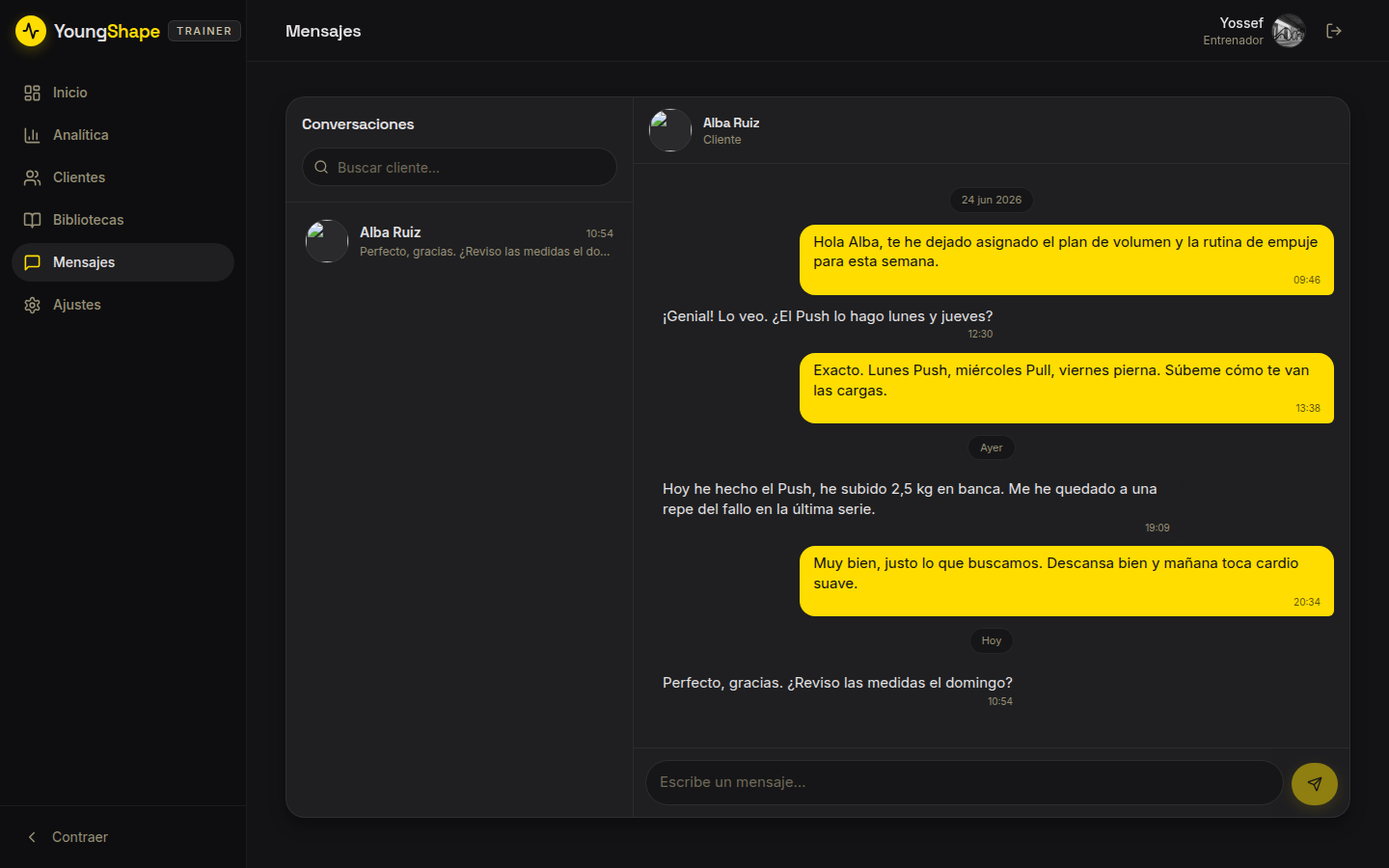1389x868 pixels.
Task: Open Alba Ruiz conversation in list
Action: [459, 241]
